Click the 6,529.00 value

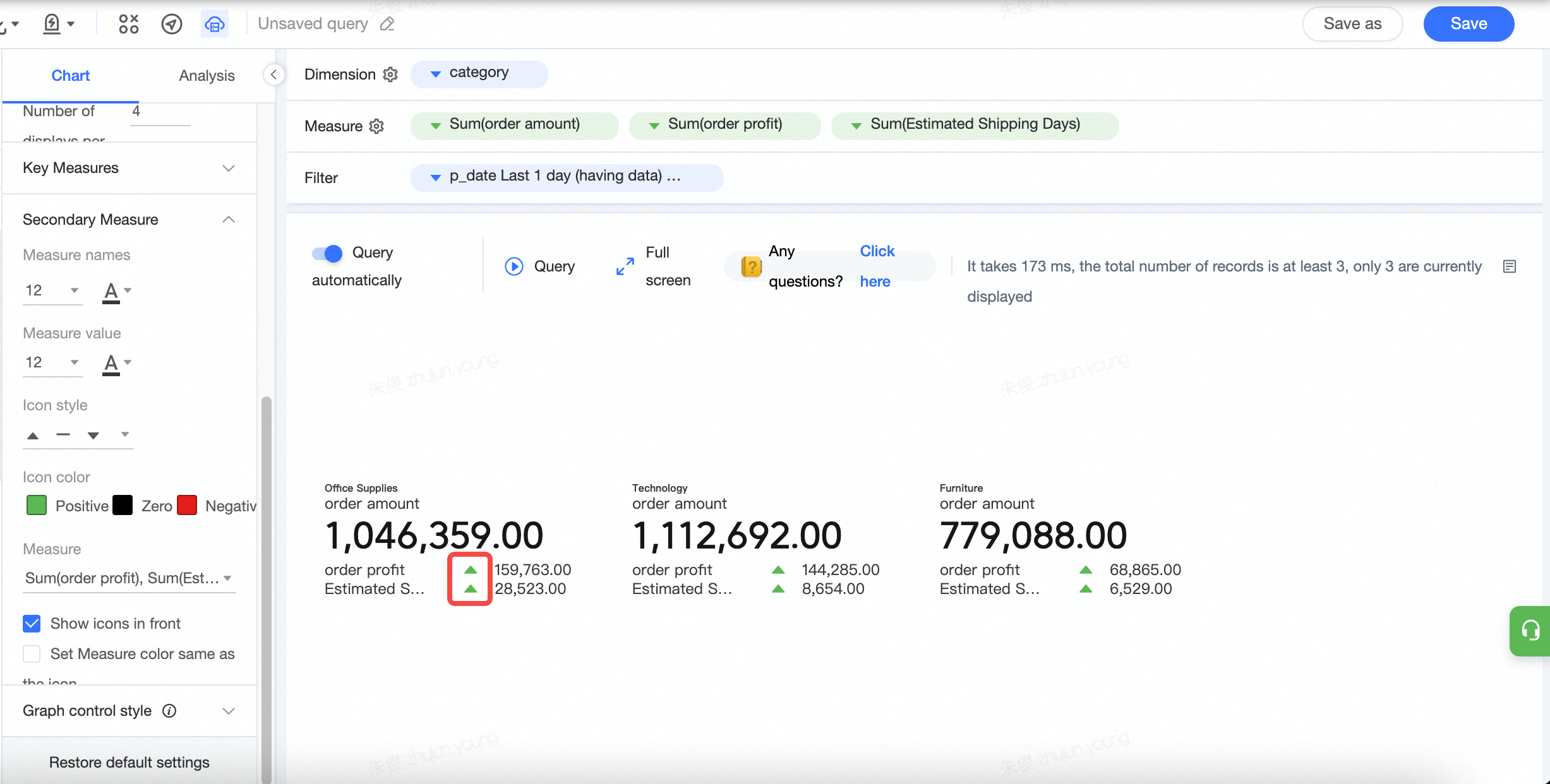tap(1141, 589)
